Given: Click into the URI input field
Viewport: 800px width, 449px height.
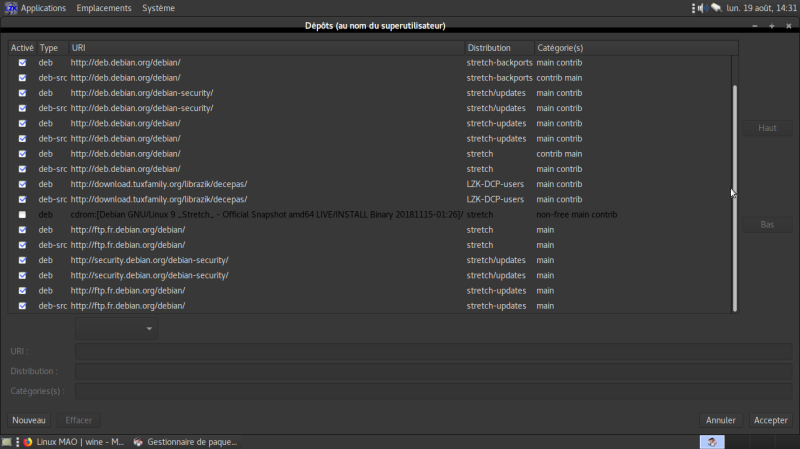Looking at the screenshot, I should 434,351.
